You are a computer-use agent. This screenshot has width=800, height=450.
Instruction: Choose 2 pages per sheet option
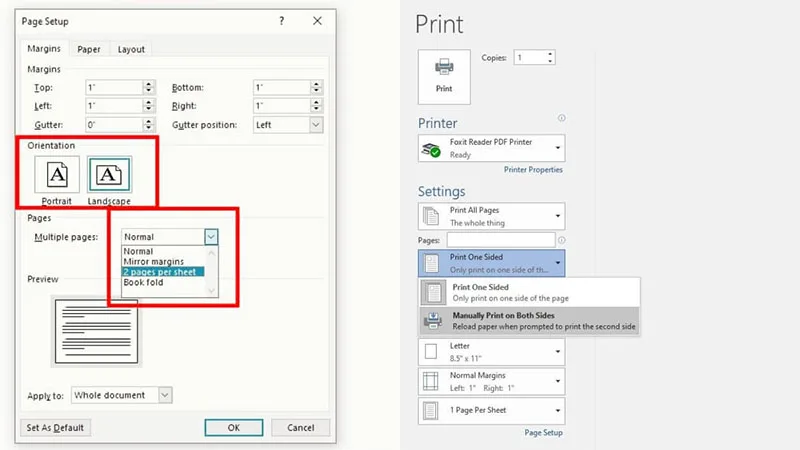point(163,272)
